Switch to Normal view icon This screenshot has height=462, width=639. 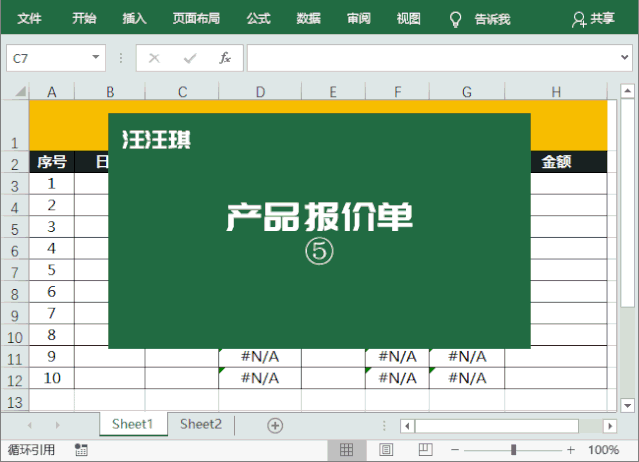pyautogui.click(x=346, y=450)
